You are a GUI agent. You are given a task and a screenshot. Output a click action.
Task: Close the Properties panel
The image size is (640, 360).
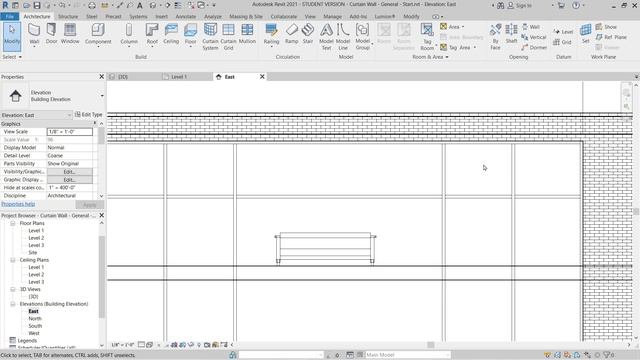click(x=102, y=77)
